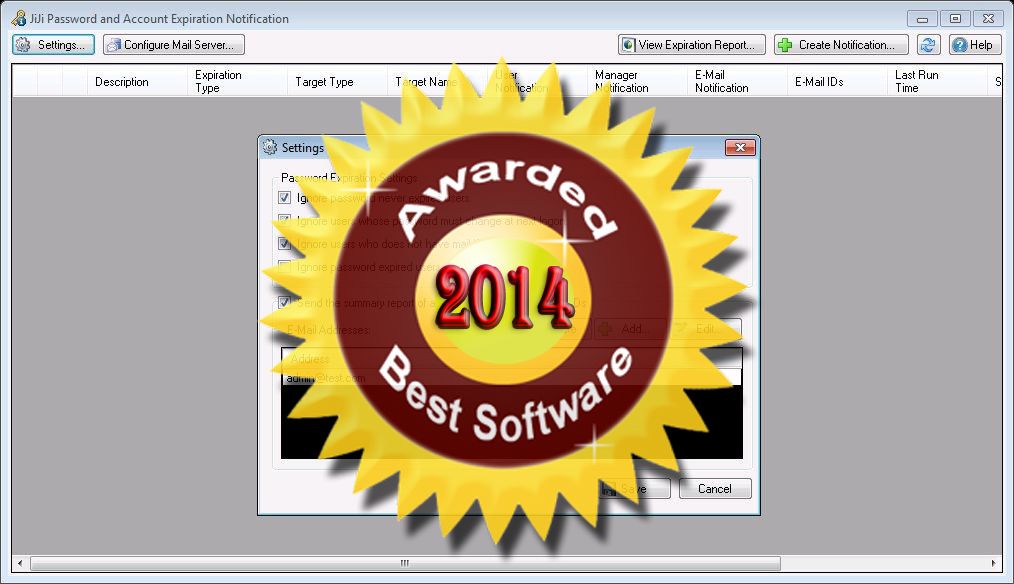Toggle Ignore password expired users checkbox
1014x584 pixels.
point(285,266)
